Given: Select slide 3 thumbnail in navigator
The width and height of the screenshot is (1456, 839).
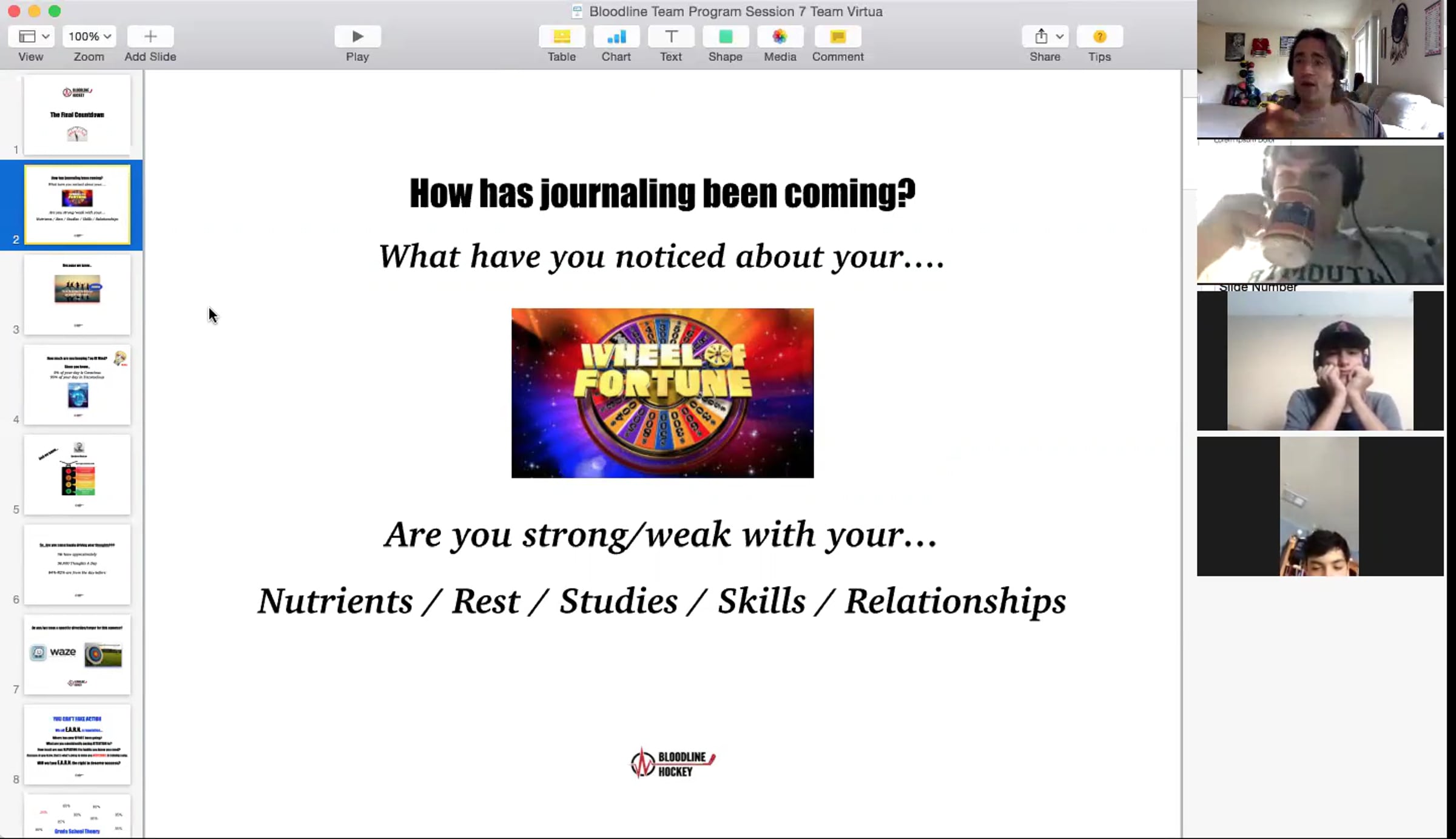Looking at the screenshot, I should (77, 294).
